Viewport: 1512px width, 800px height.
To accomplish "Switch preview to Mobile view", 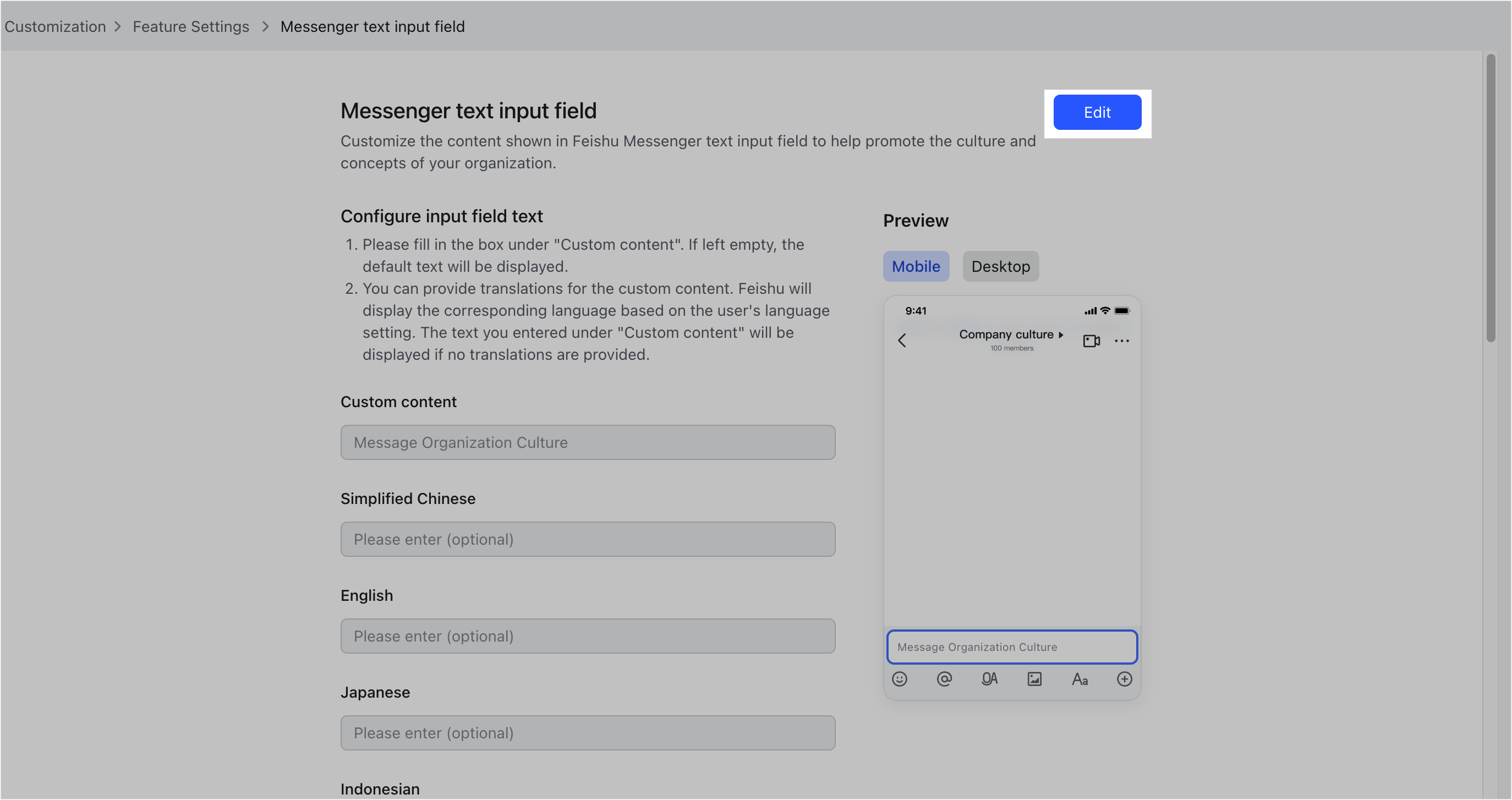I will click(916, 266).
